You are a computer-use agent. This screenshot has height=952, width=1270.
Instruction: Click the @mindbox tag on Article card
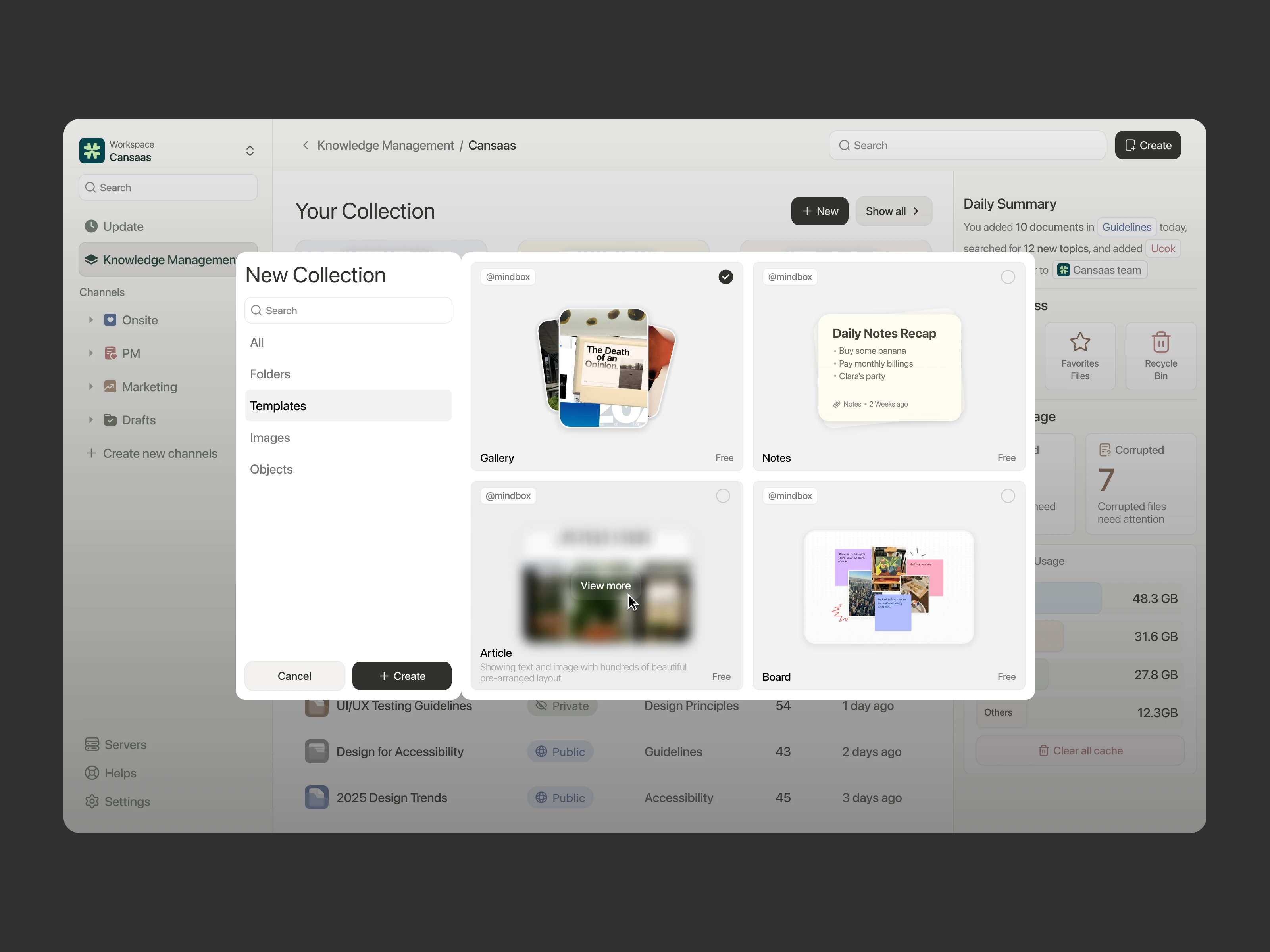508,496
